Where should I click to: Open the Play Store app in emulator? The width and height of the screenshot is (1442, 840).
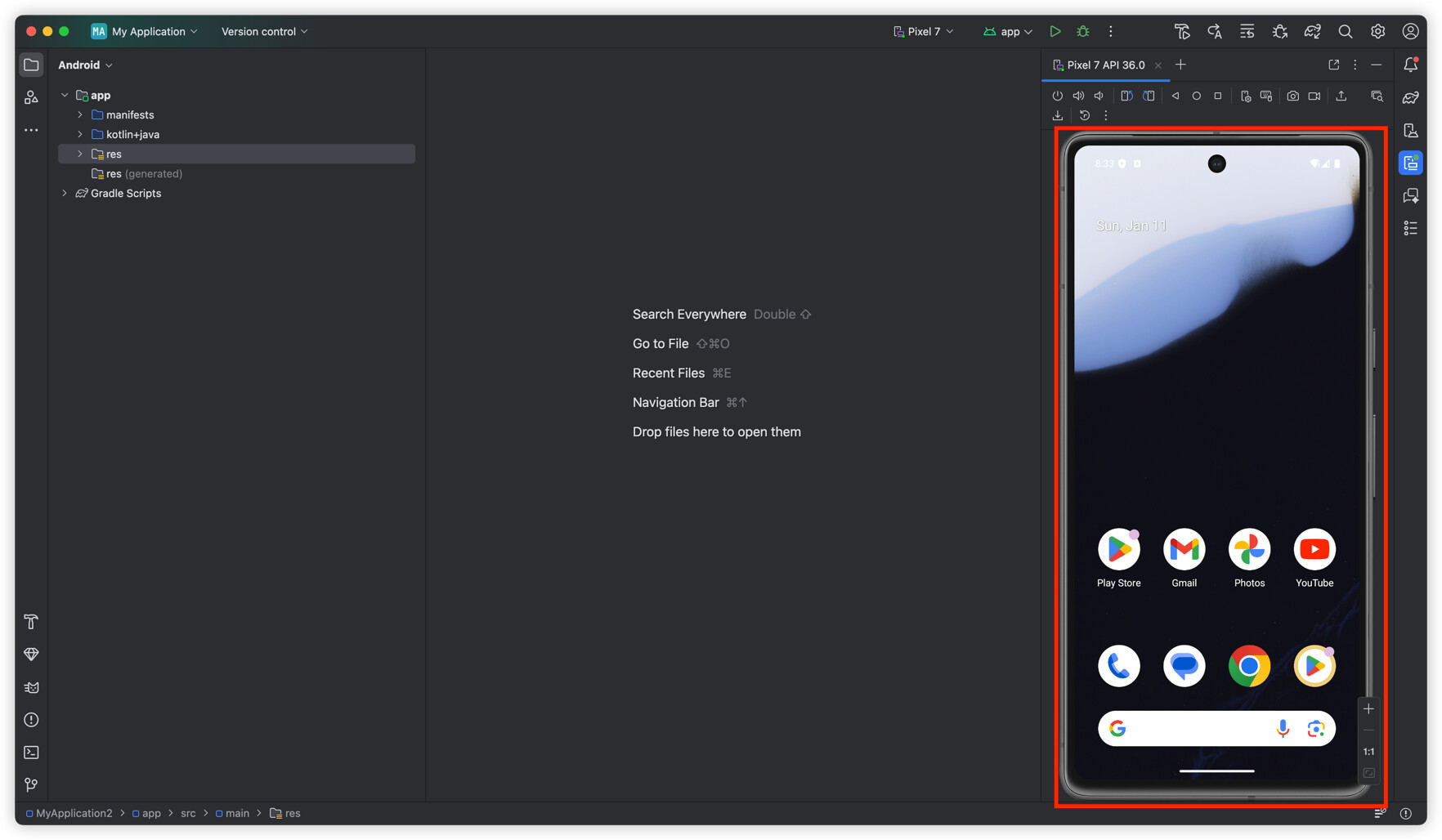click(x=1118, y=550)
